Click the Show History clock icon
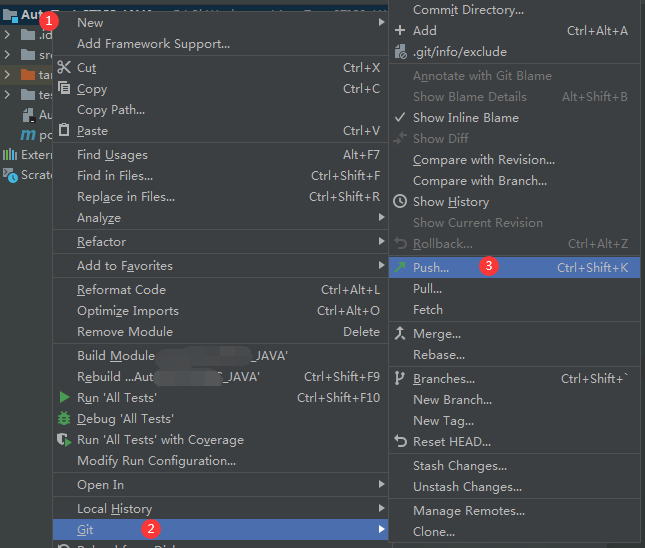Screen dimensions: 645x548 pos(400,202)
